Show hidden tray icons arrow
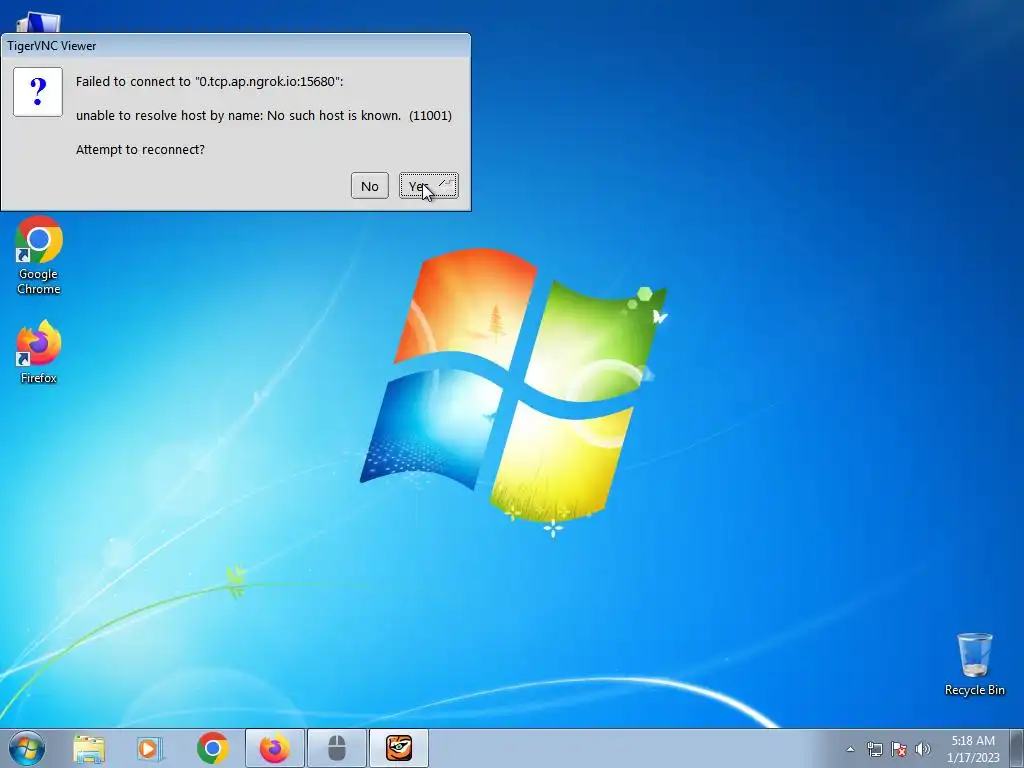This screenshot has height=768, width=1024. [x=850, y=749]
